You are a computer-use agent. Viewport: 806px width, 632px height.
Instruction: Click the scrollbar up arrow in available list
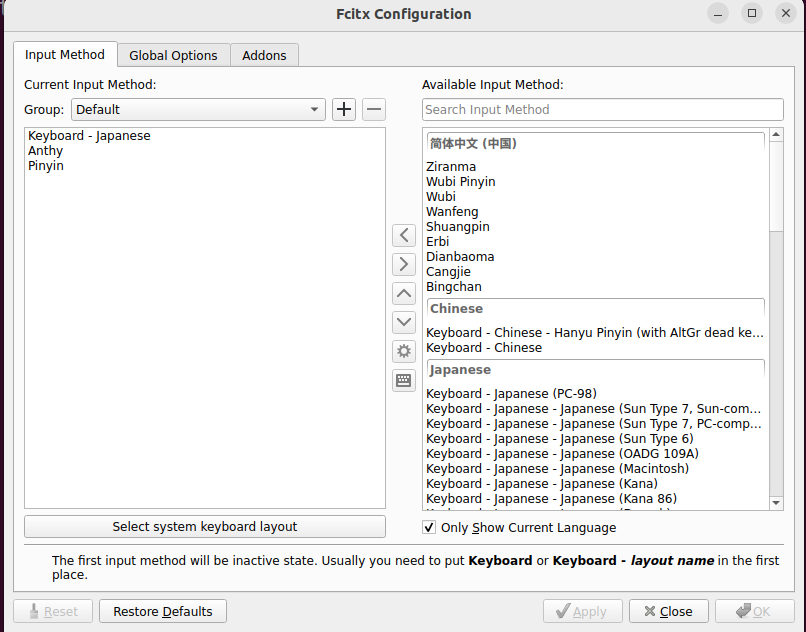[776, 135]
